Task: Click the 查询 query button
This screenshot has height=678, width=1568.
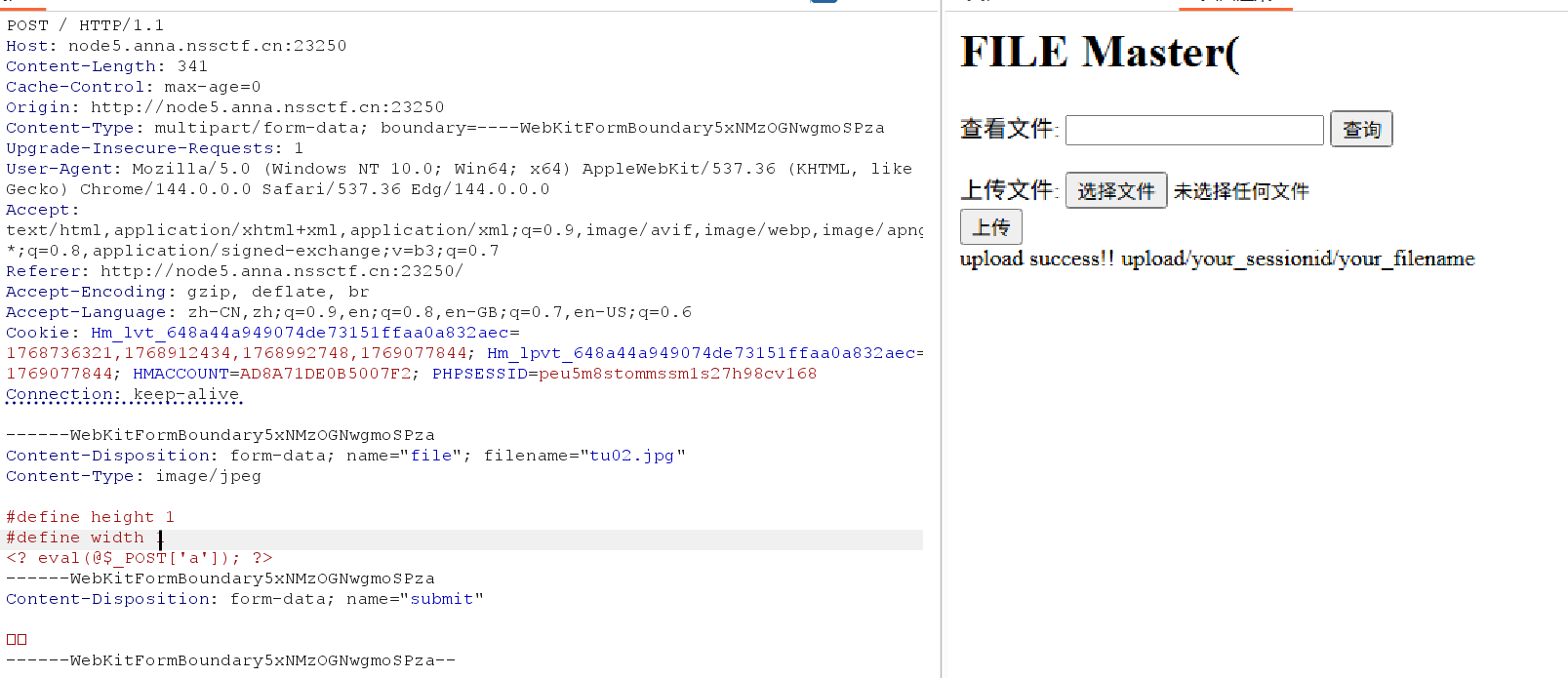Action: coord(1361,129)
